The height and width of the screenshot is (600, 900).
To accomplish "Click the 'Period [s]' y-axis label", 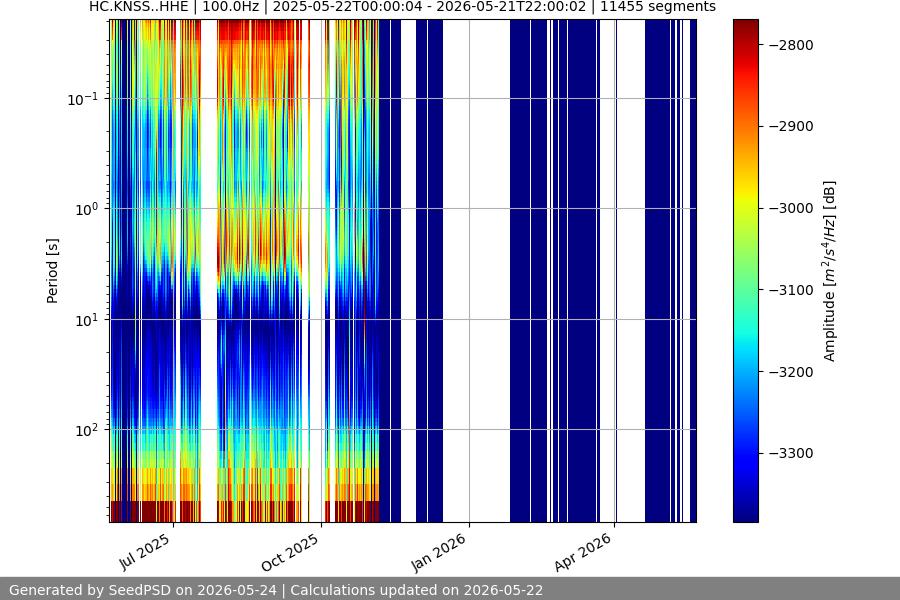I will click(52, 271).
